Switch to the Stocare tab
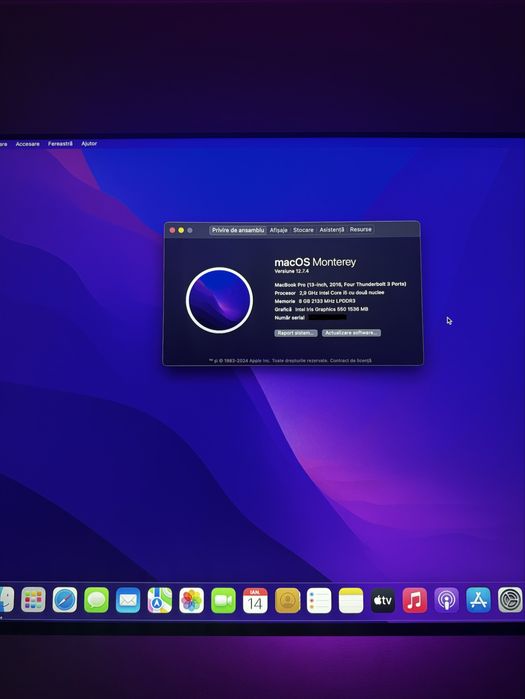 303,230
